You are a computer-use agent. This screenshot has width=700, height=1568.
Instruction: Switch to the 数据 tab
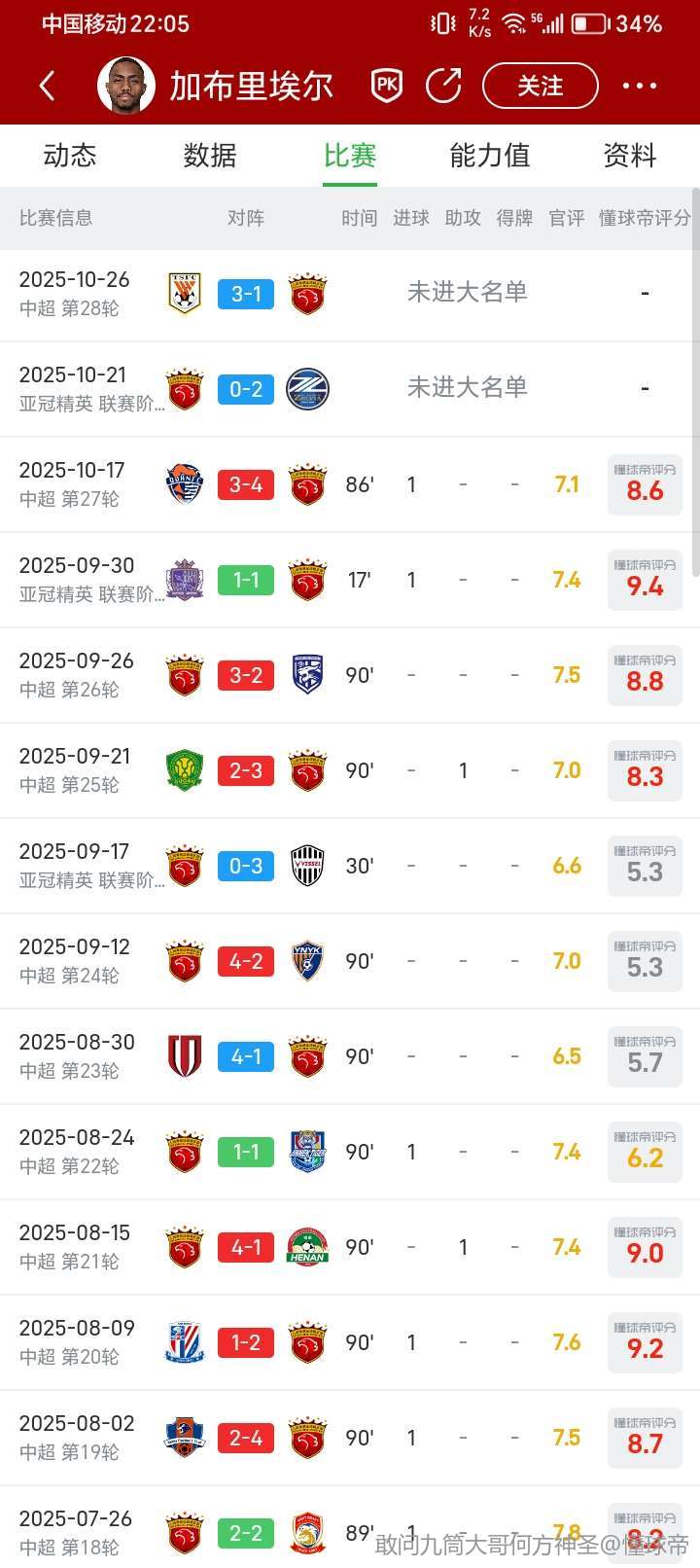click(210, 156)
